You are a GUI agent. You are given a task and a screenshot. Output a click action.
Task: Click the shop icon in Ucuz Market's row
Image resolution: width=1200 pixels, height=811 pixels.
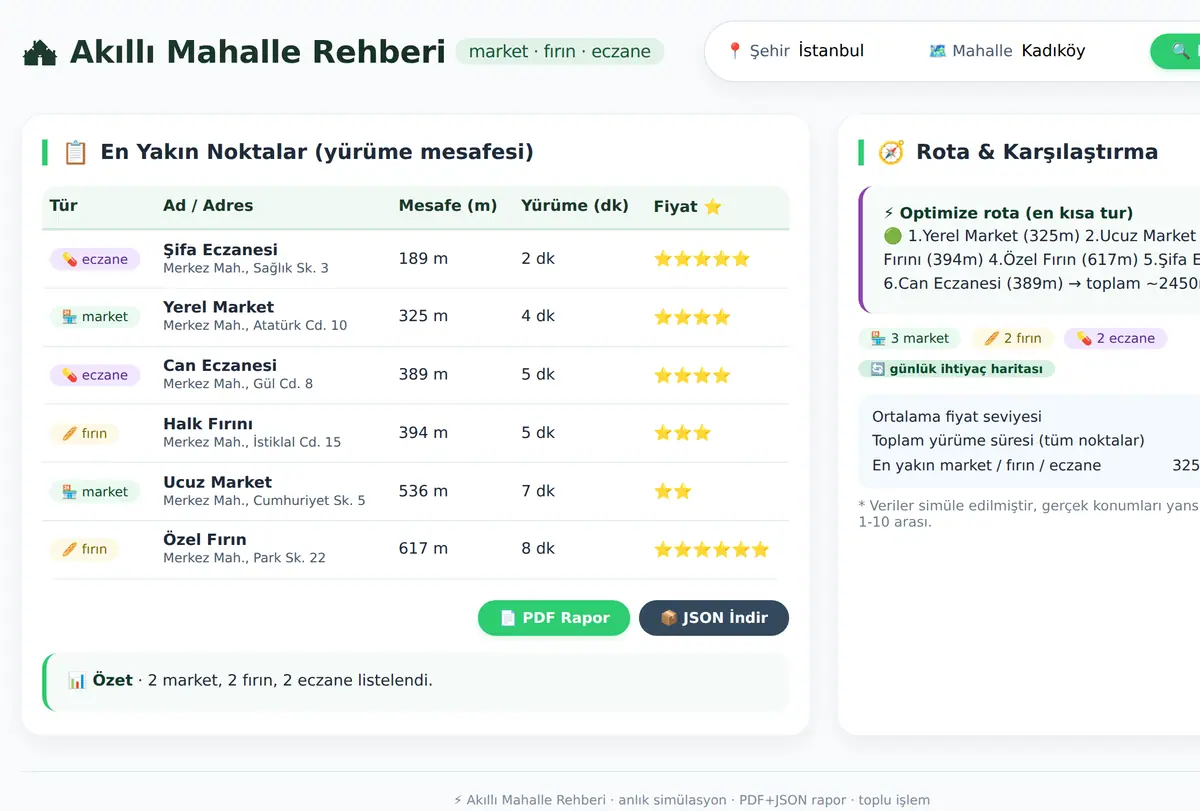point(69,492)
